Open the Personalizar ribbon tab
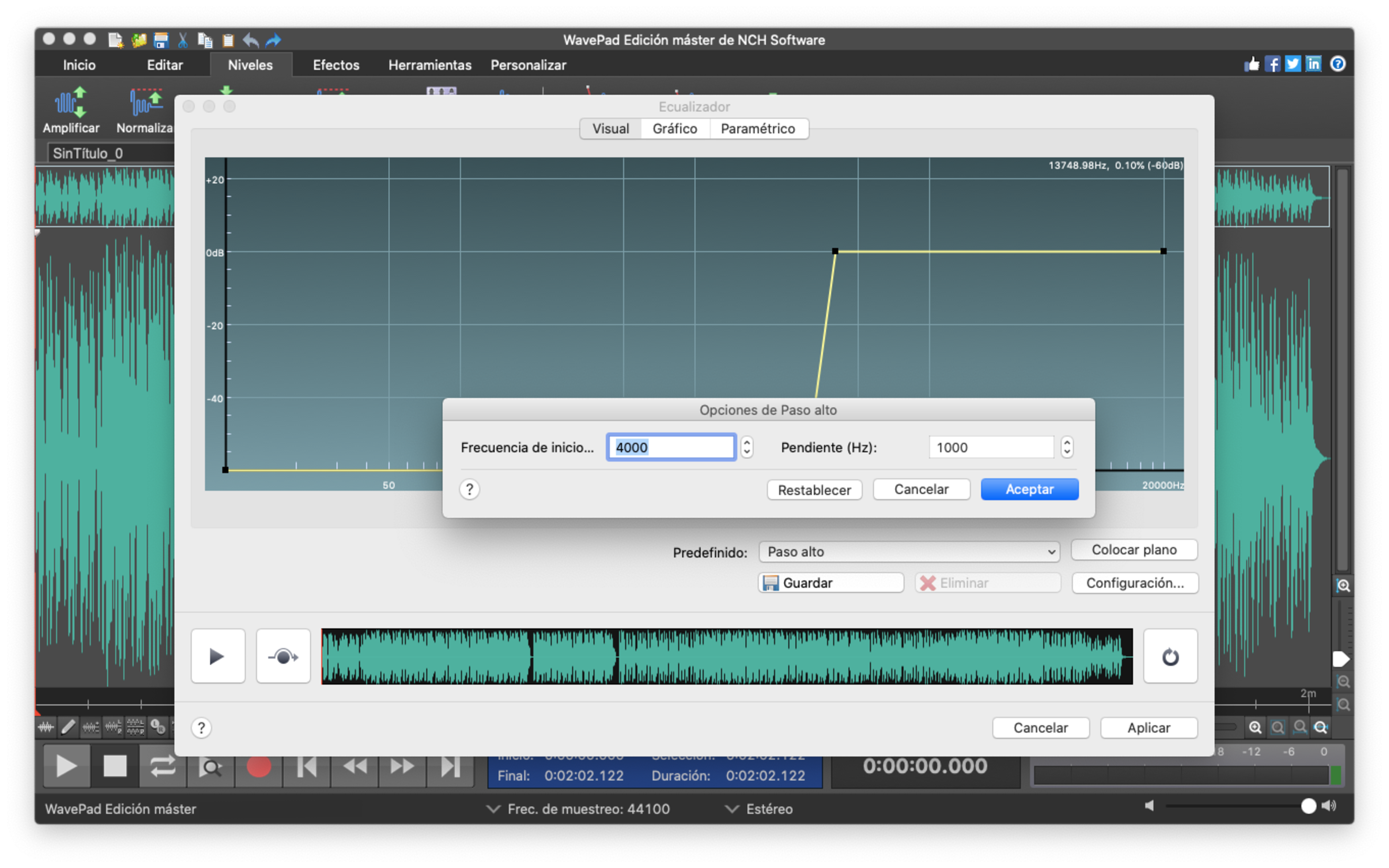Viewport: 1389px width, 868px height. pos(528,65)
